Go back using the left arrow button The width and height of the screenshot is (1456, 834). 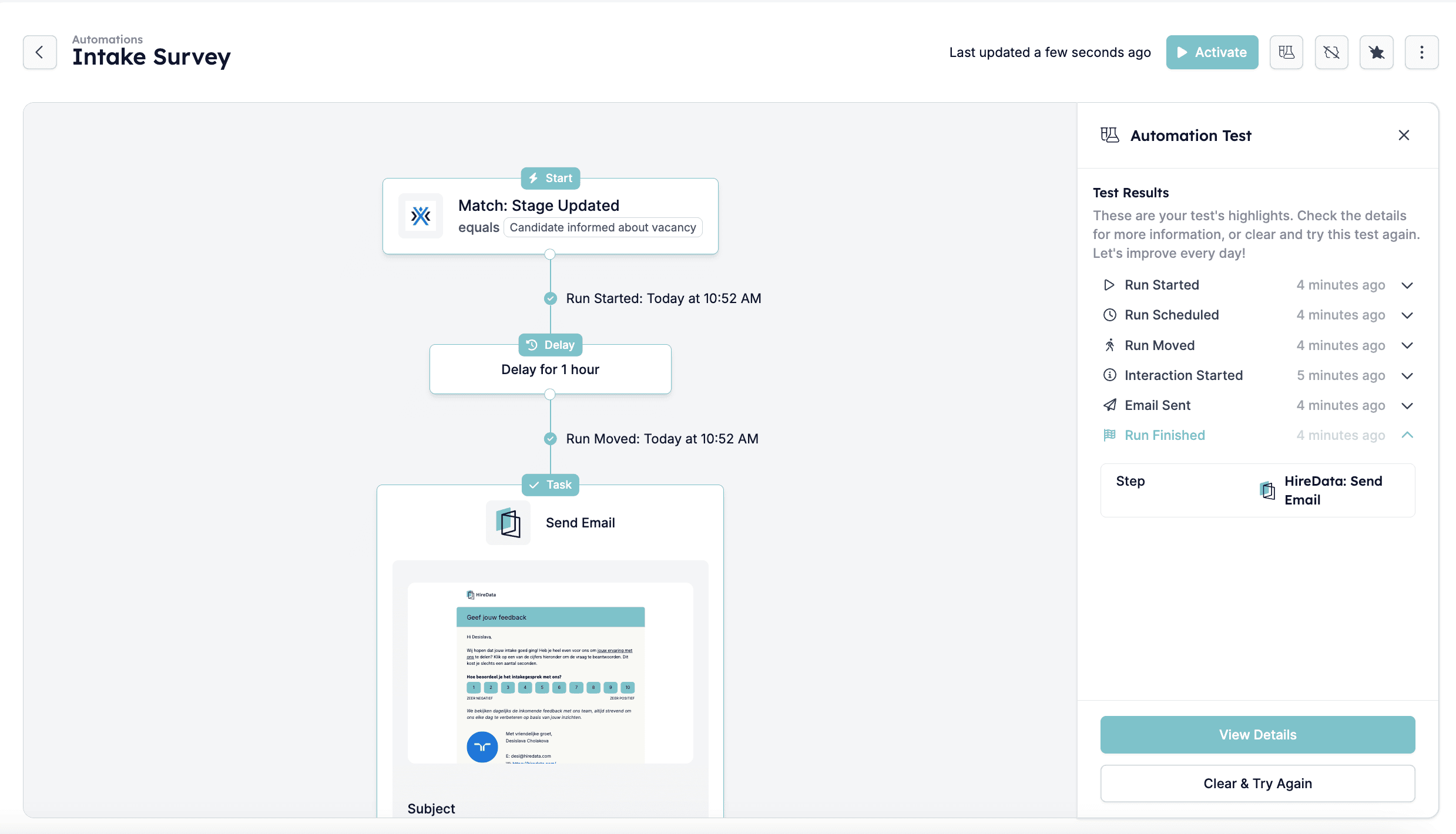click(x=40, y=52)
